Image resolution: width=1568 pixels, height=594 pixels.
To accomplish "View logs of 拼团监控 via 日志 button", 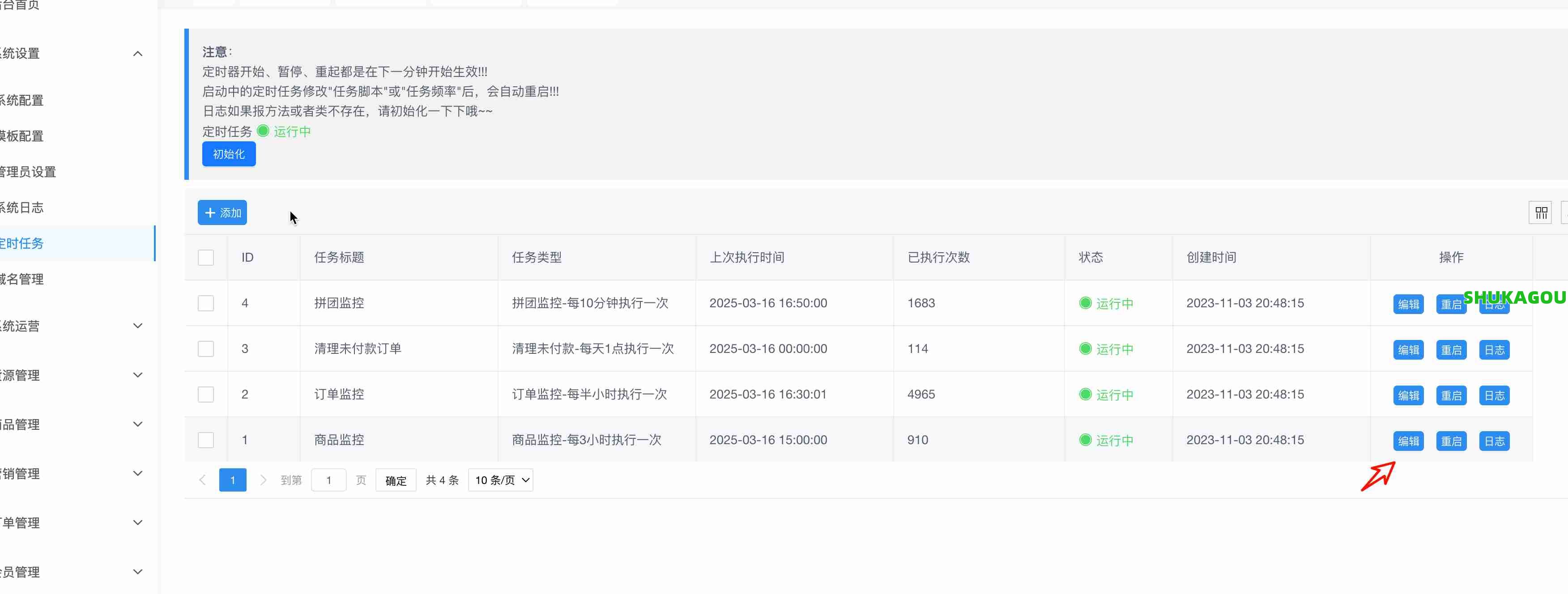I will coord(1494,304).
